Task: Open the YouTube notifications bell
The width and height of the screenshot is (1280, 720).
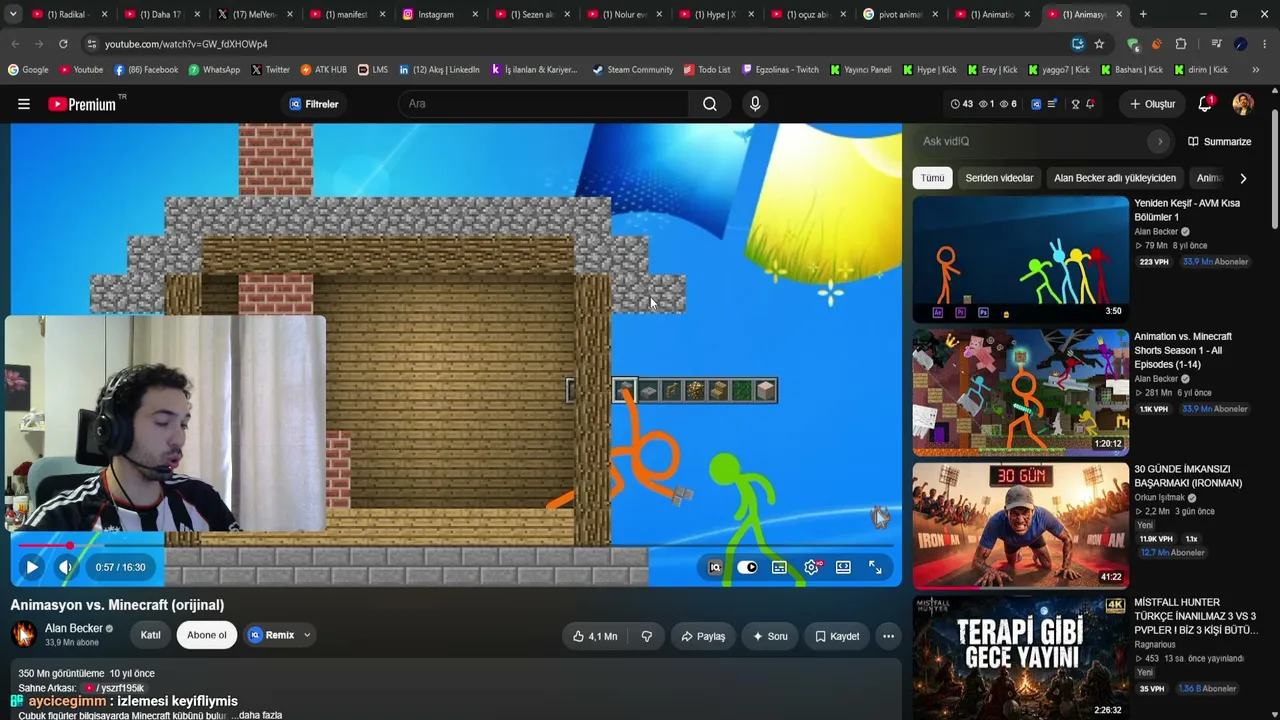Action: click(x=1205, y=104)
